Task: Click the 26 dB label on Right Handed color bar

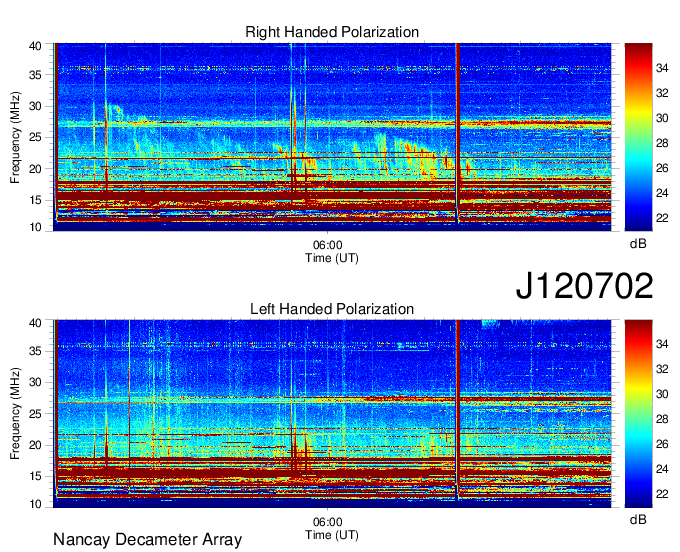Action: click(x=662, y=168)
